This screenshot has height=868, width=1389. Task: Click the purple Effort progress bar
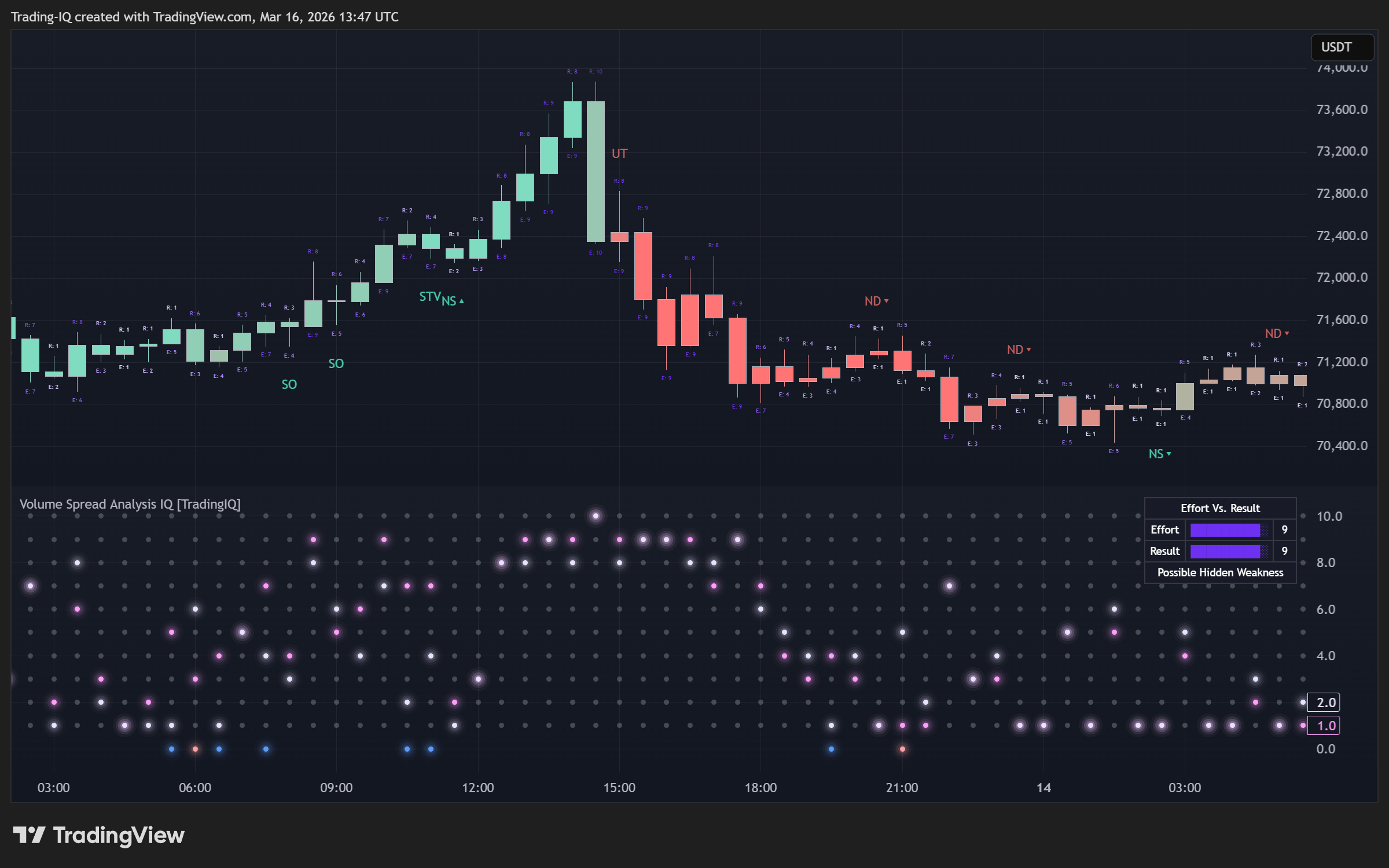pyautogui.click(x=1229, y=529)
